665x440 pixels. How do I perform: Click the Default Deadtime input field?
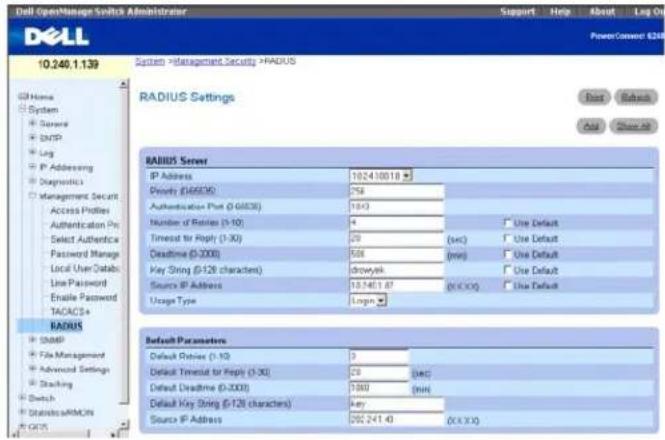[379, 388]
